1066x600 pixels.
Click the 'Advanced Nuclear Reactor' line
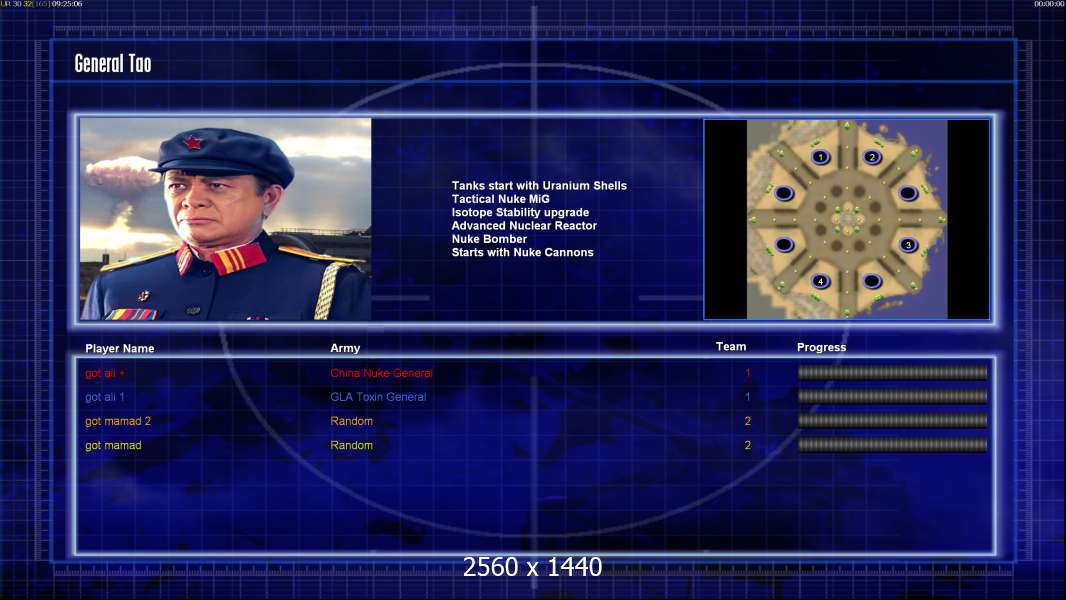pos(524,226)
